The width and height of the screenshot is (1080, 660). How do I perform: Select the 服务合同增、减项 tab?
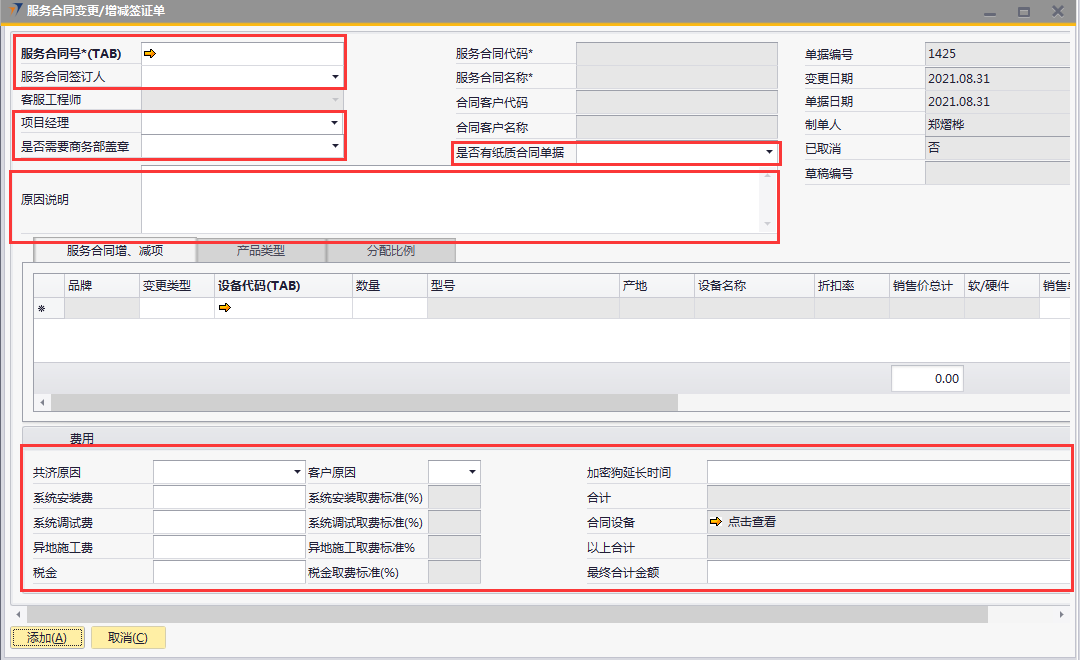pyautogui.click(x=115, y=250)
